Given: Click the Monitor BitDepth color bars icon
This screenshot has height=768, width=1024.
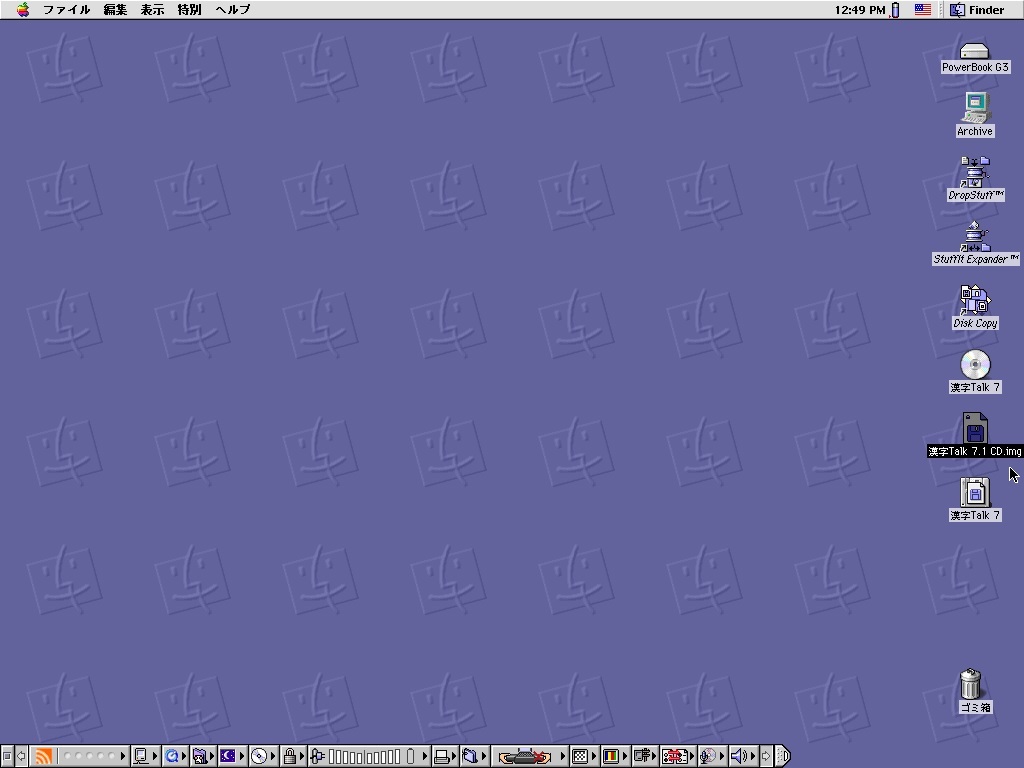Looking at the screenshot, I should [611, 756].
